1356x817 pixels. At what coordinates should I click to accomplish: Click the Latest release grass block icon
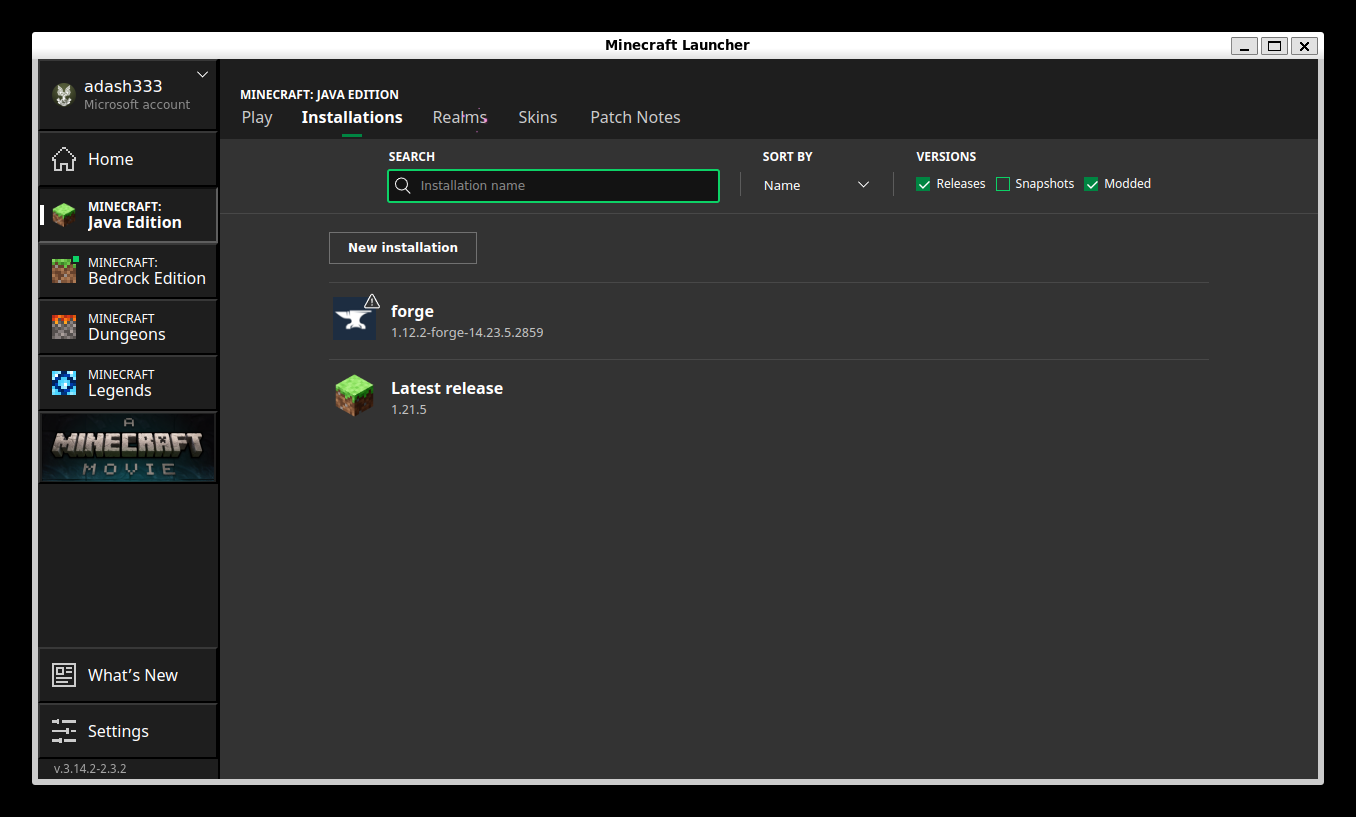coord(354,396)
